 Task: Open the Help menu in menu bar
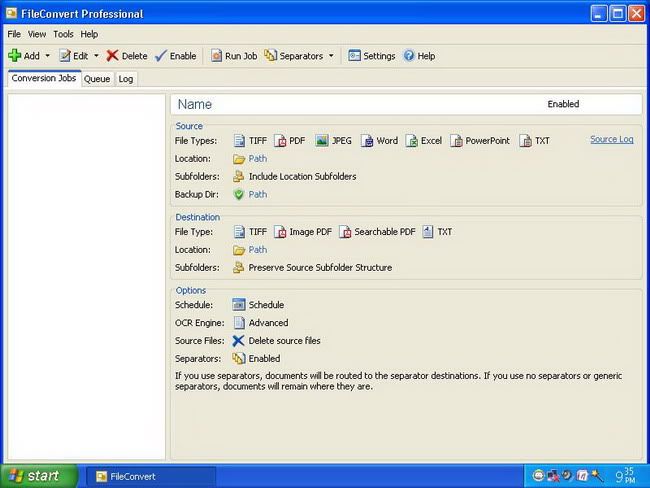[x=89, y=34]
